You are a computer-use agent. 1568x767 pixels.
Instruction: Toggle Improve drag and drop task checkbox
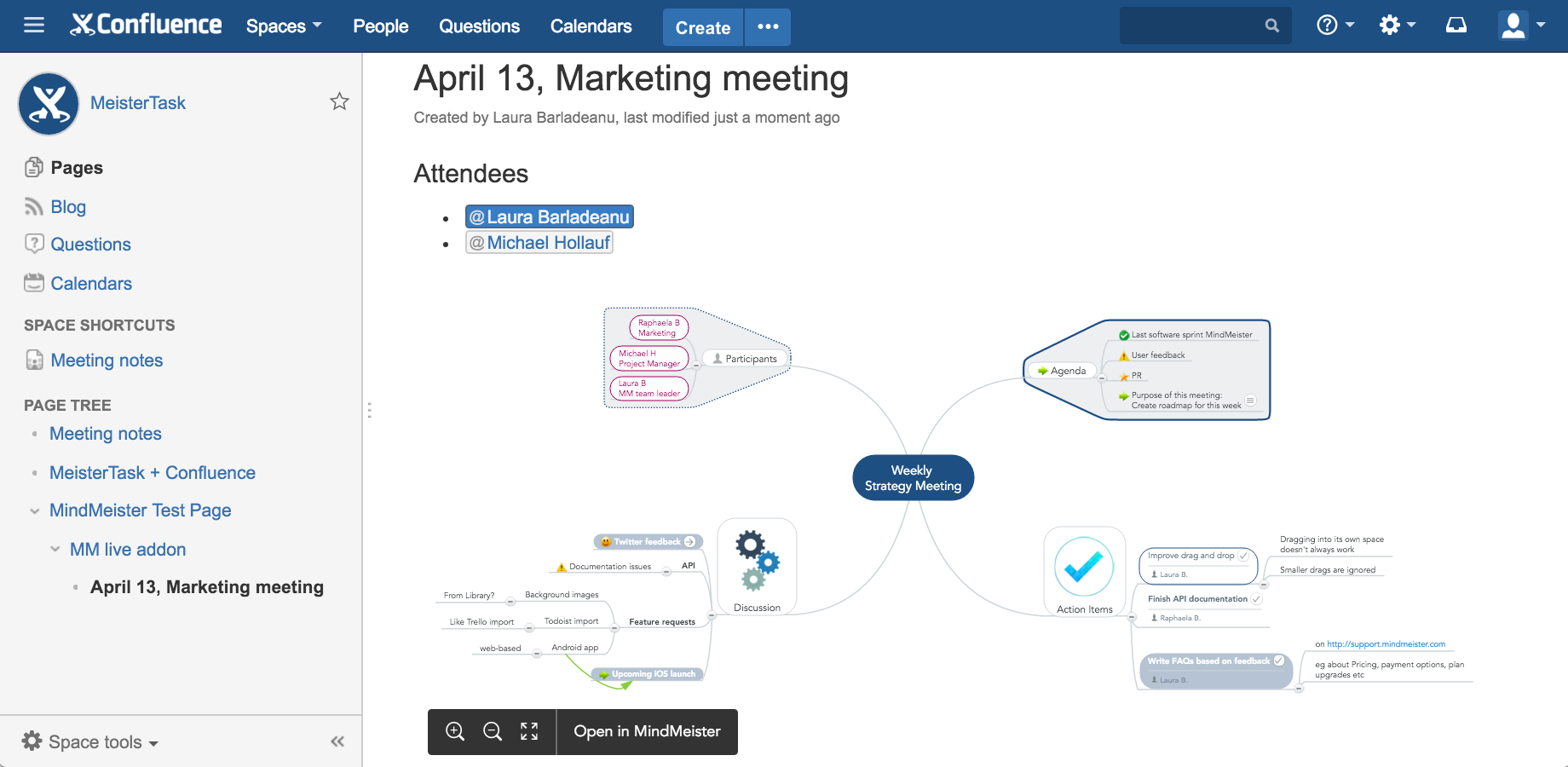click(1243, 556)
